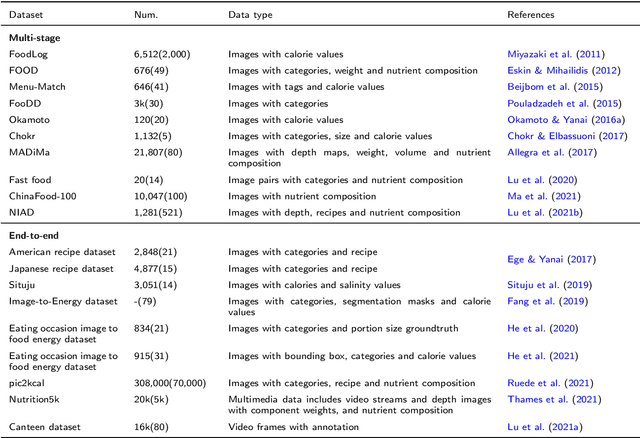Select the References column header

[x=531, y=15]
